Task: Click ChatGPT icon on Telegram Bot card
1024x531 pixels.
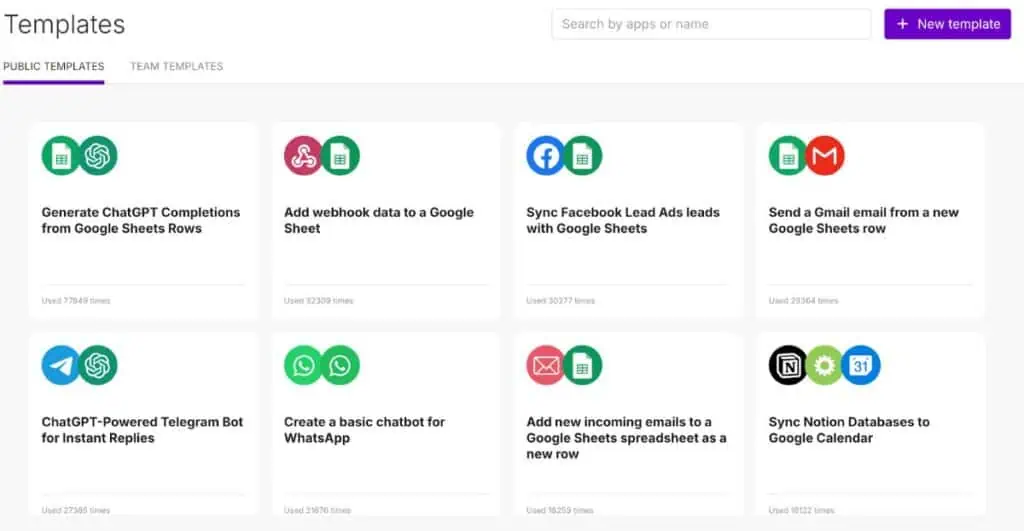Action: point(98,365)
